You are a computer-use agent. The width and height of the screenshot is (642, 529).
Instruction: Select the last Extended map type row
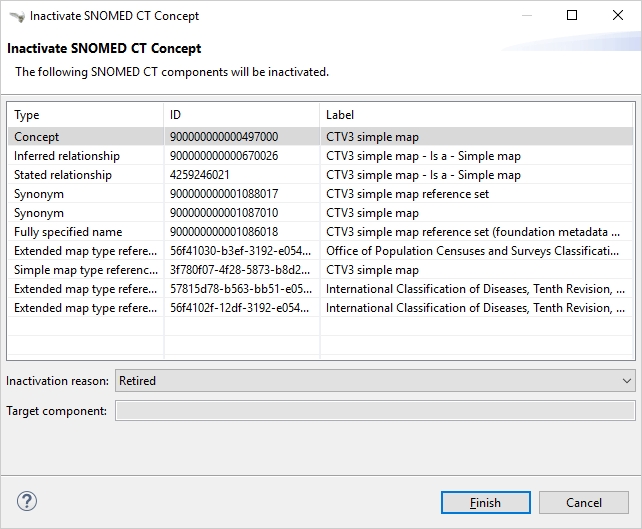pyautogui.click(x=84, y=308)
